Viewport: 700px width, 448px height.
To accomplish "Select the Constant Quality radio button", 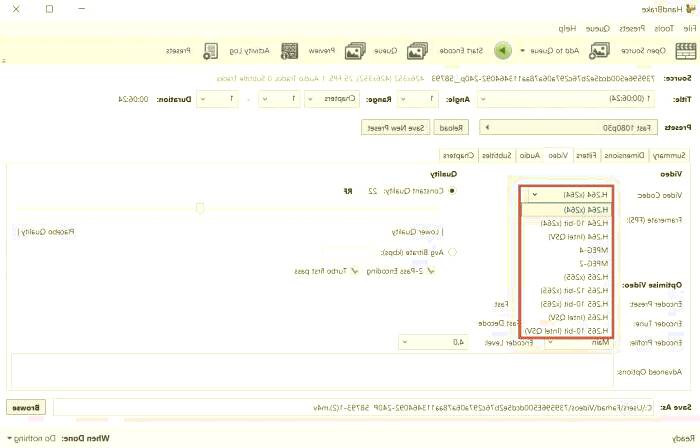I will coord(452,191).
